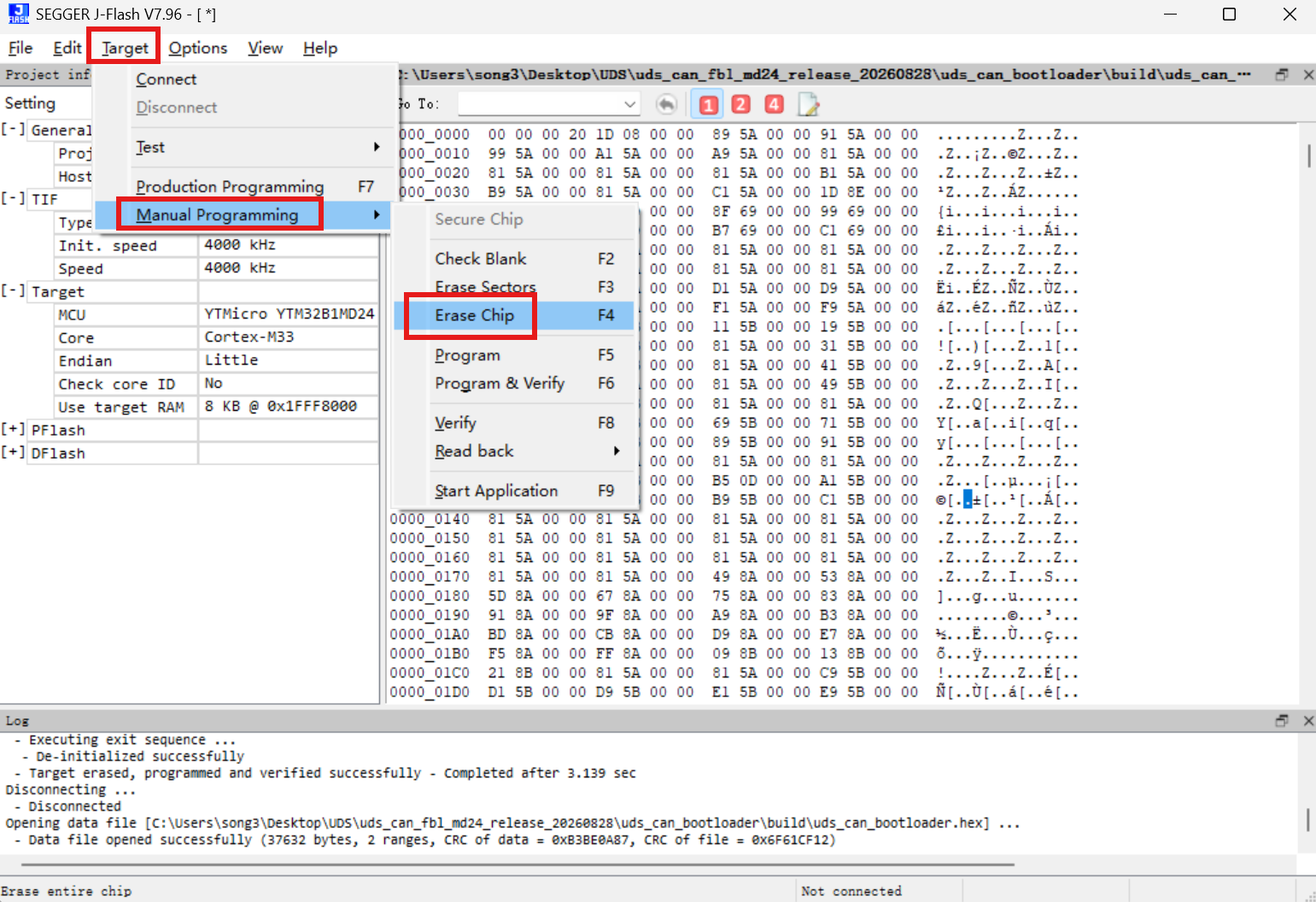Open the Test submenu
This screenshot has height=902, width=1316.
[x=257, y=147]
